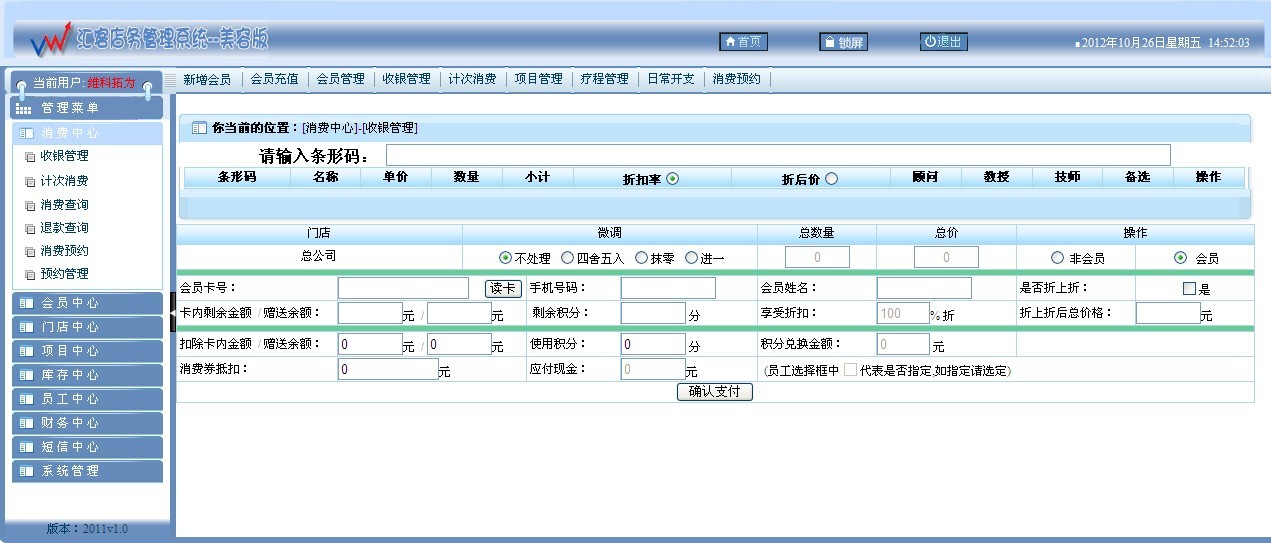Click the 手机号码 input field
1271x543 pixels.
668,288
